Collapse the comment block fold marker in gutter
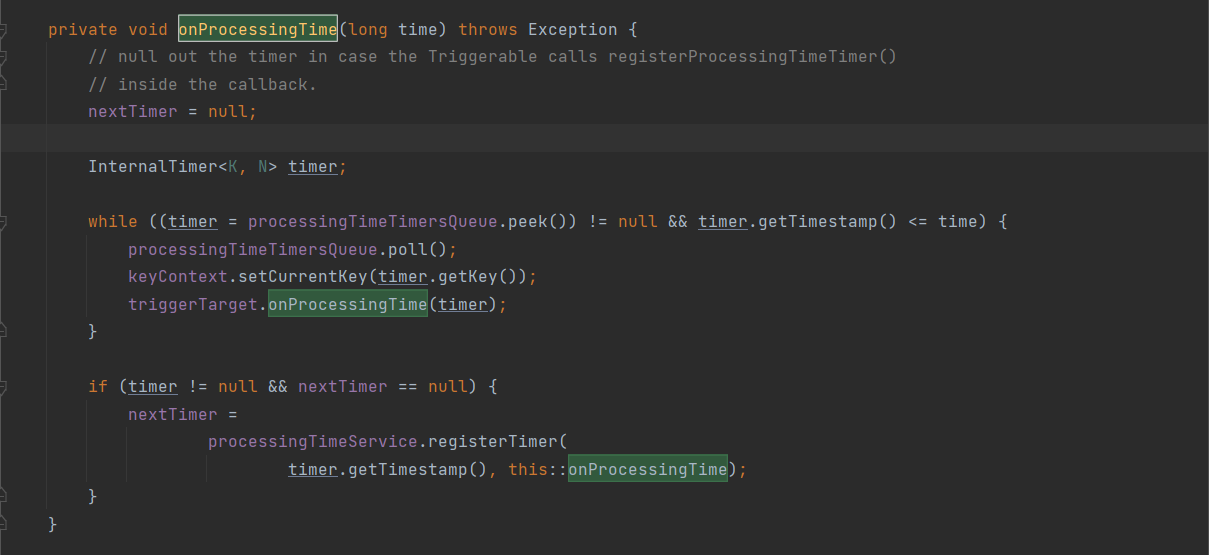This screenshot has width=1209, height=555. (3, 57)
